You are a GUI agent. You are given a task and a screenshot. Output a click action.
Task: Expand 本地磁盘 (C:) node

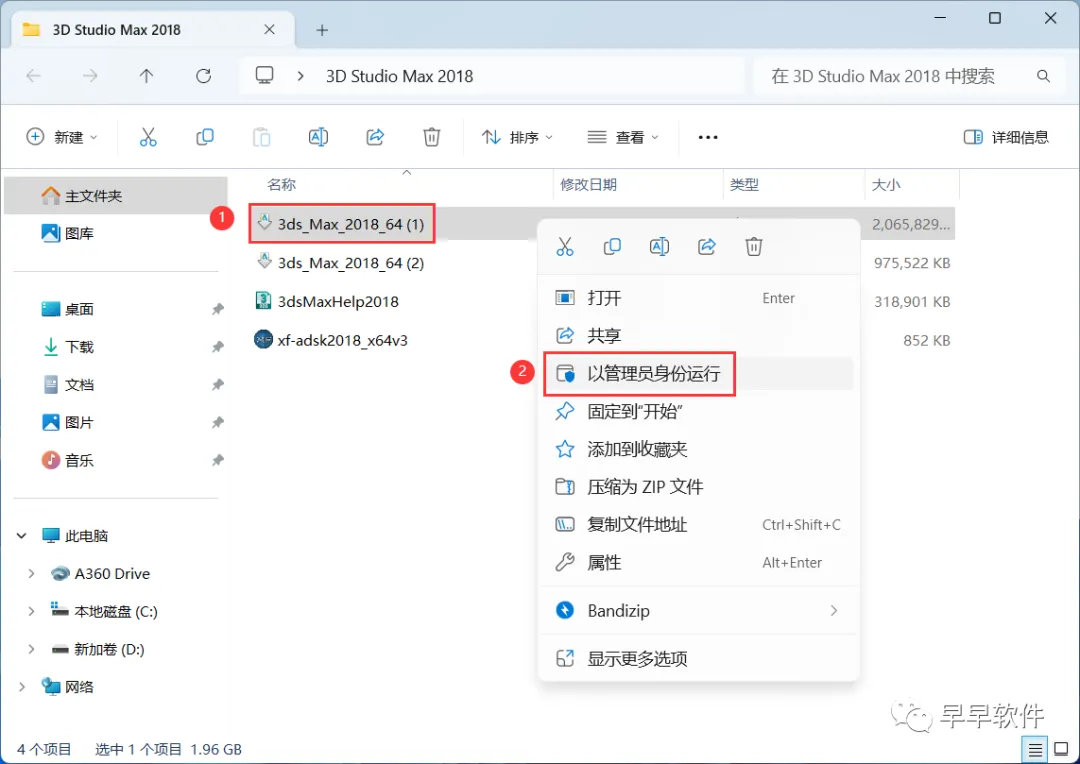(x=31, y=612)
